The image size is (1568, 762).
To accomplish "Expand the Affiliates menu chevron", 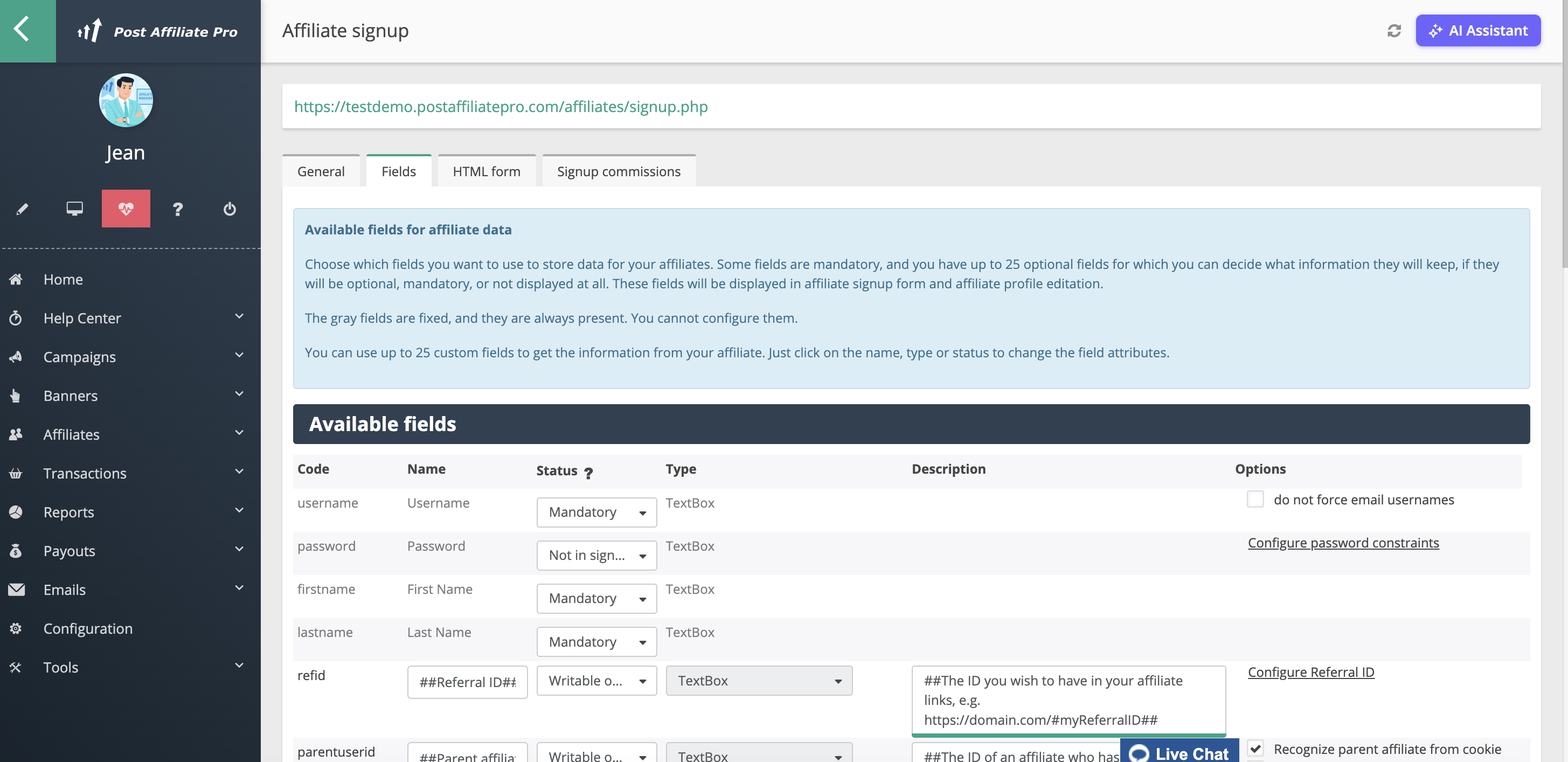I will (239, 432).
